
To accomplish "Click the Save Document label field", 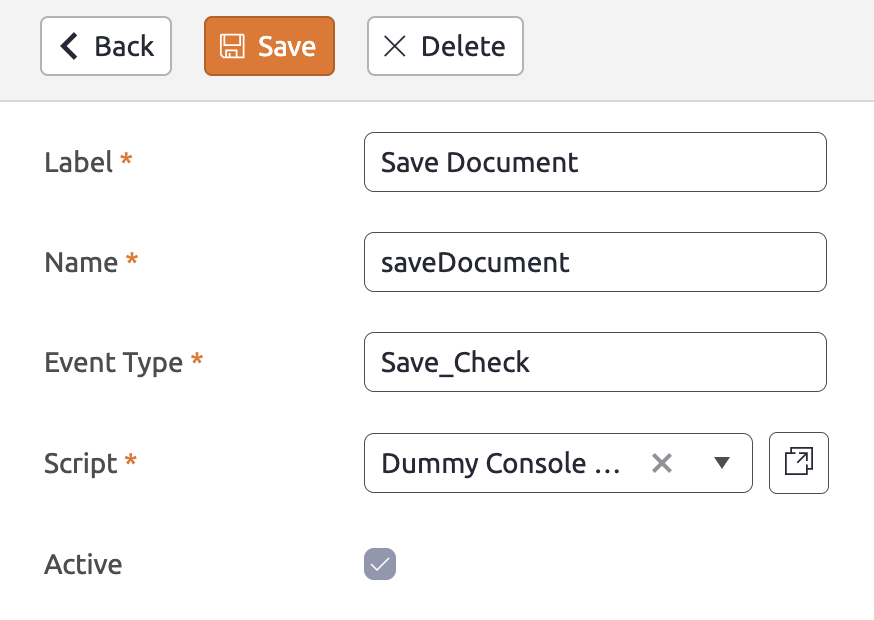I will [x=595, y=162].
